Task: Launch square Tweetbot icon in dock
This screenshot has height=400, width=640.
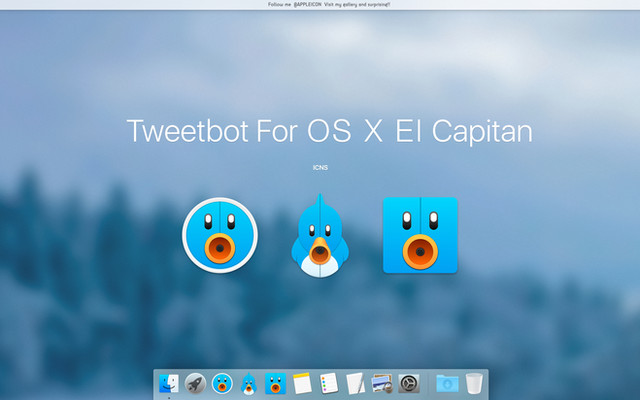Action: (x=276, y=384)
